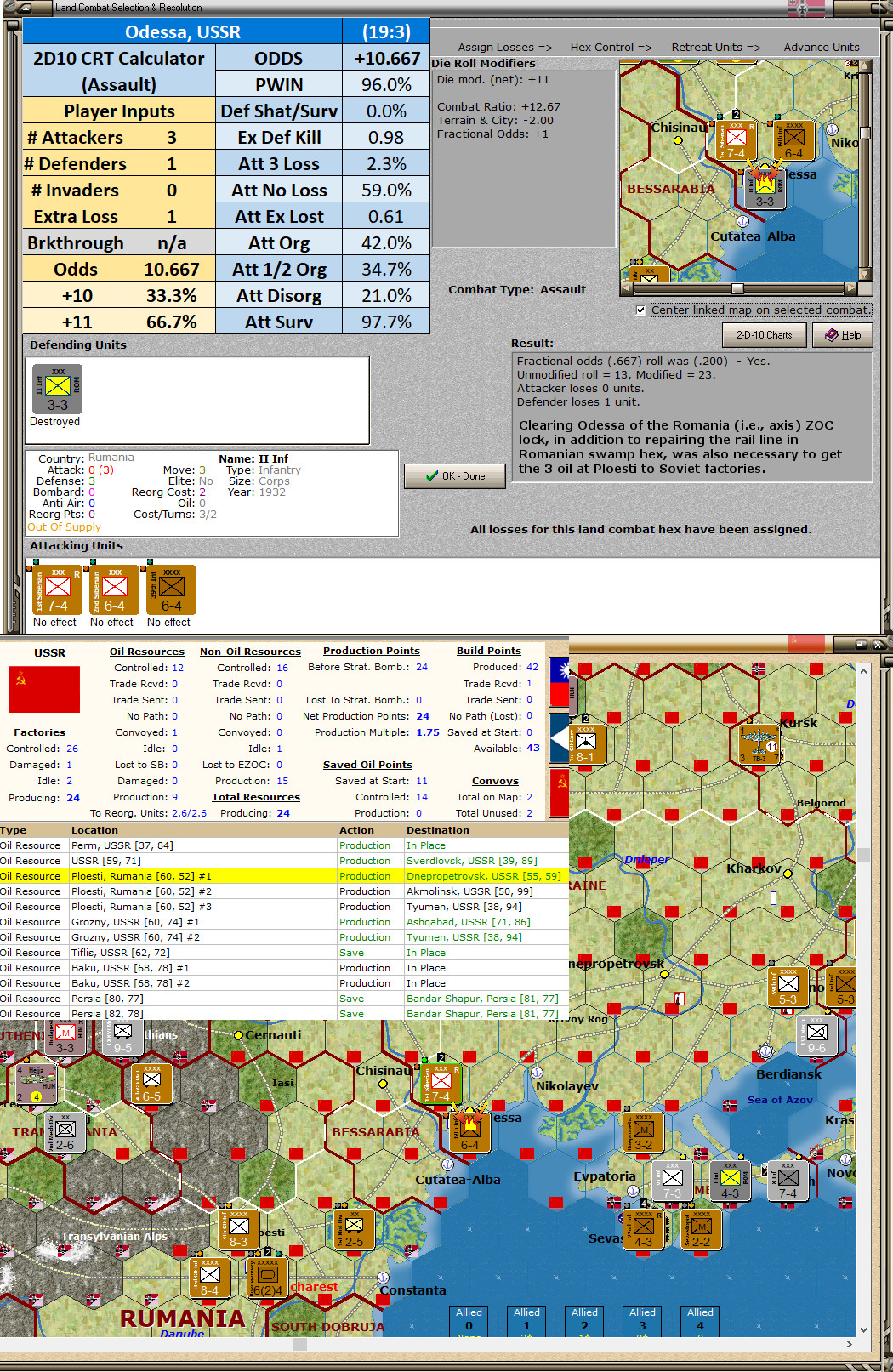
Task: Select the 8-1 unit counter west of Kursk
Action: tap(587, 744)
